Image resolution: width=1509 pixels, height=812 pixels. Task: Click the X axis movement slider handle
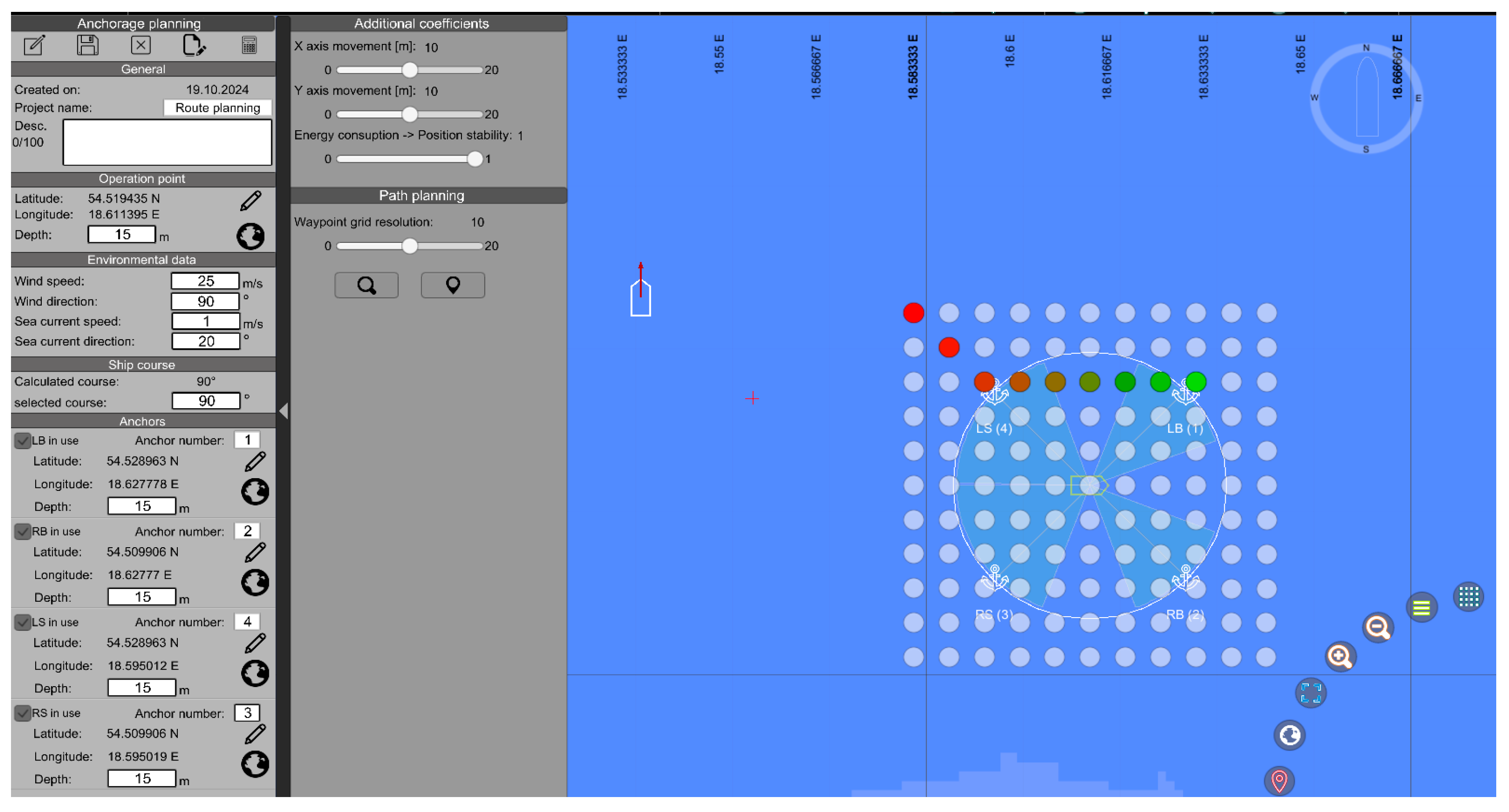point(410,69)
